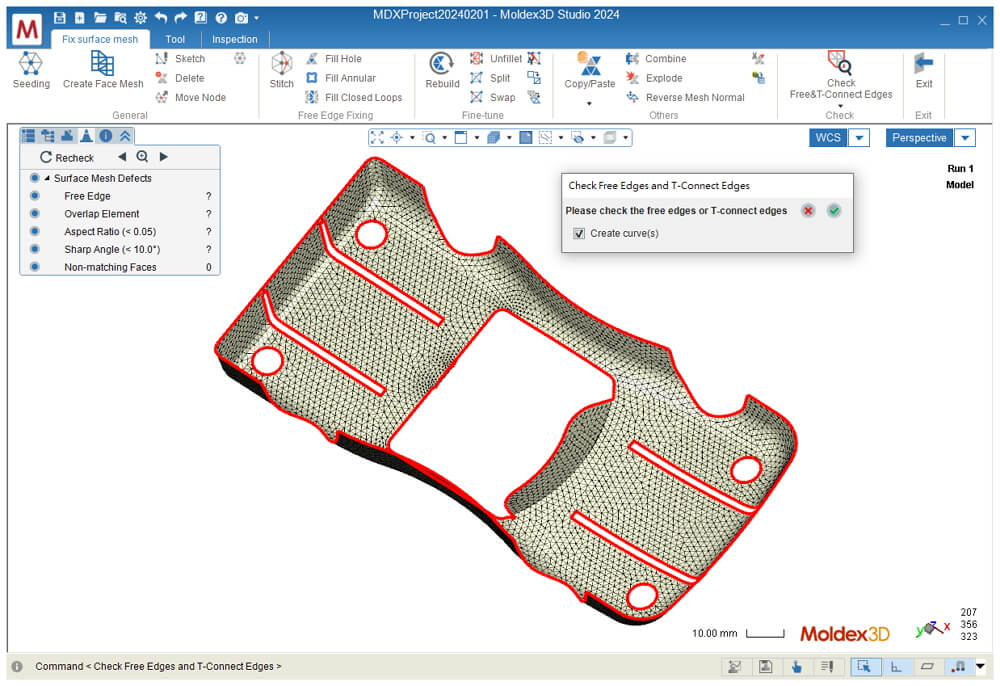
Task: Zoom to the current defect magnifier icon
Action: click(x=142, y=157)
